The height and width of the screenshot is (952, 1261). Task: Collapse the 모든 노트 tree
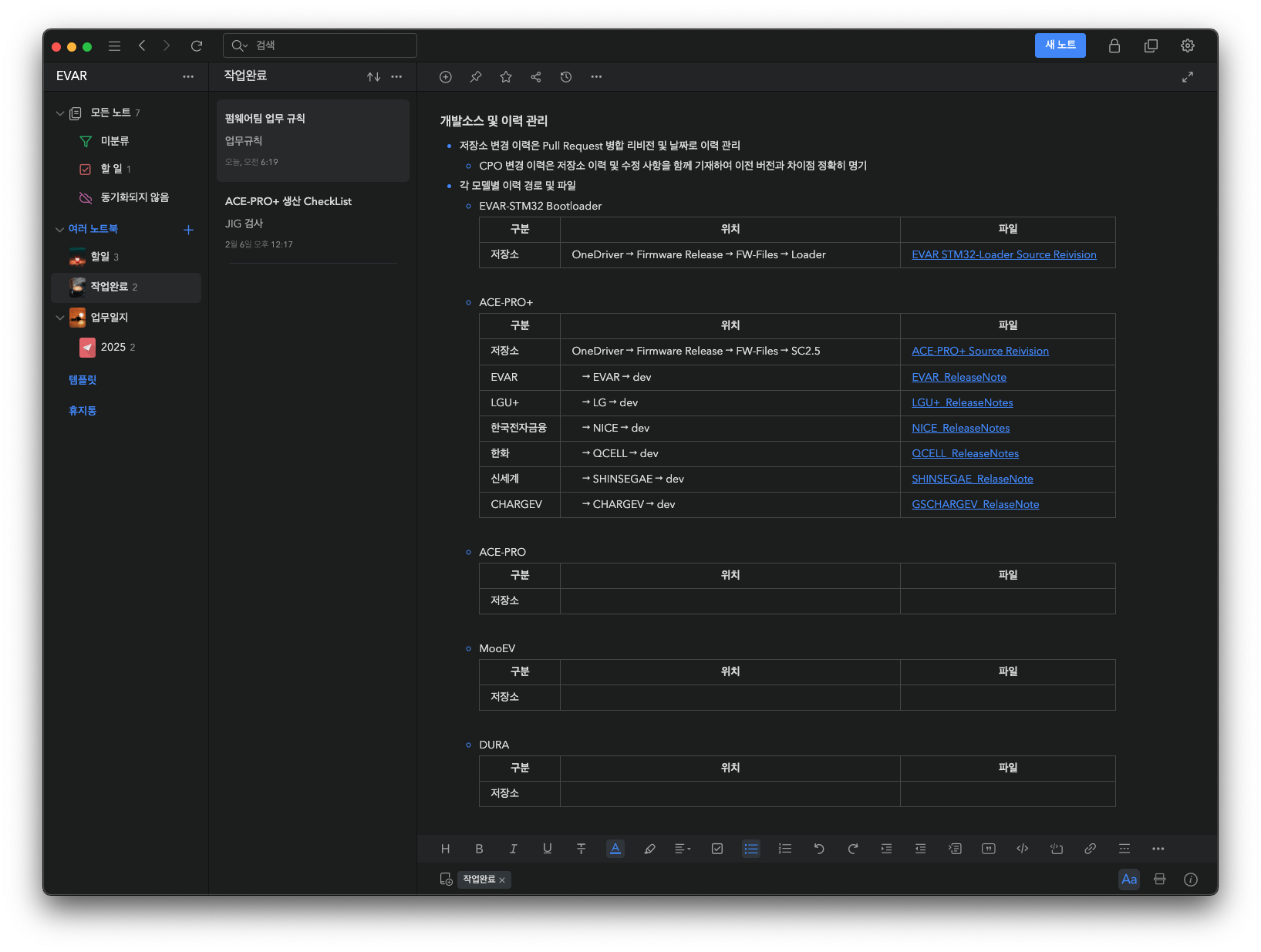click(x=60, y=113)
